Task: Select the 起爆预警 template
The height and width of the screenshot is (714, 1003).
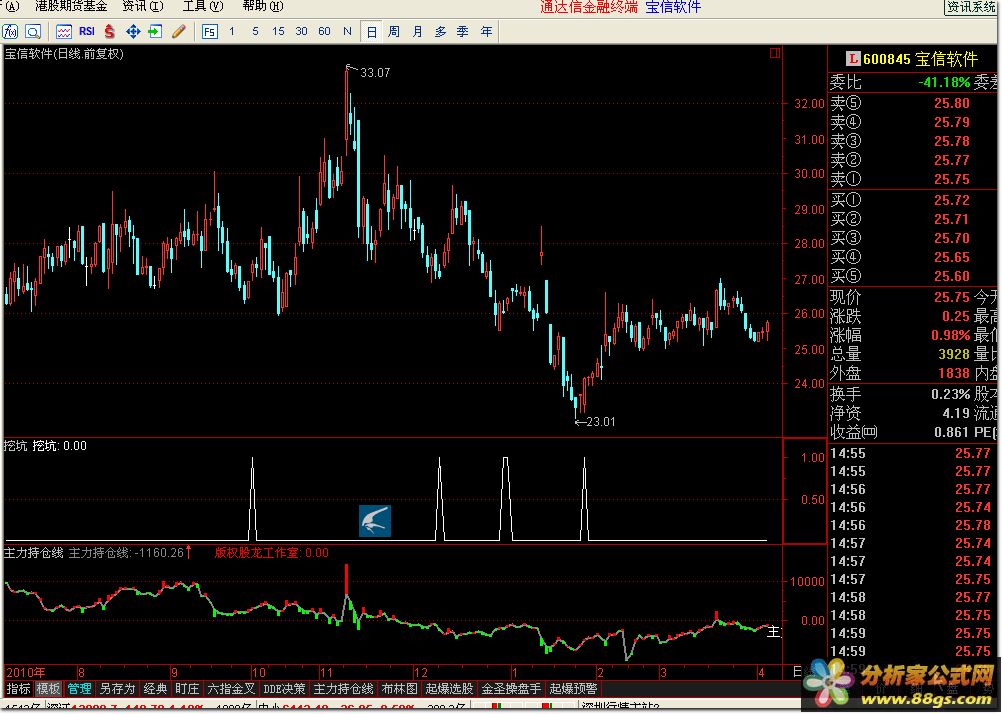Action: 573,689
